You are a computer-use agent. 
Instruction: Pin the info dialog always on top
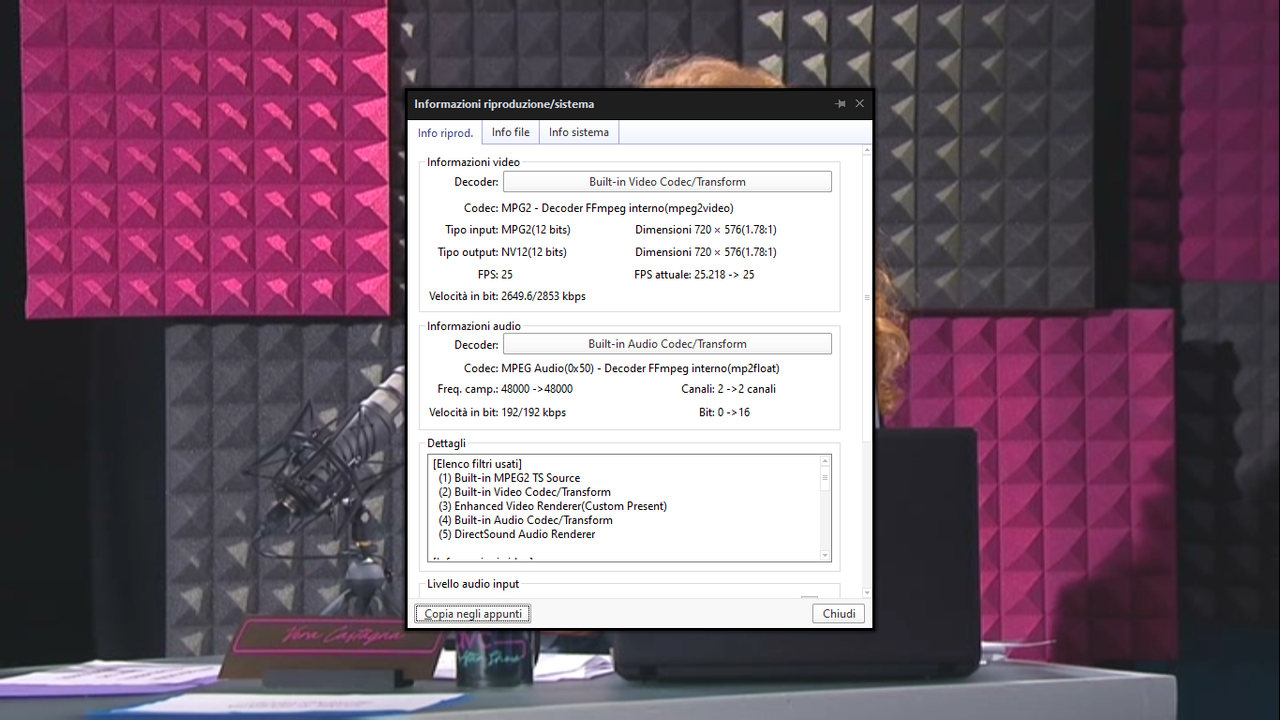tap(840, 103)
